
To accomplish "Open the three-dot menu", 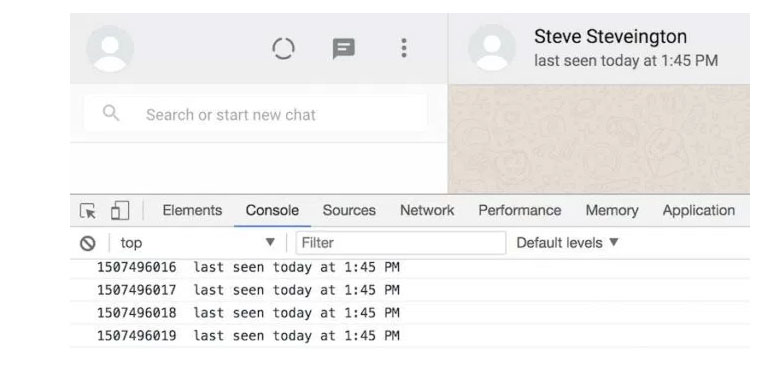I will point(404,48).
